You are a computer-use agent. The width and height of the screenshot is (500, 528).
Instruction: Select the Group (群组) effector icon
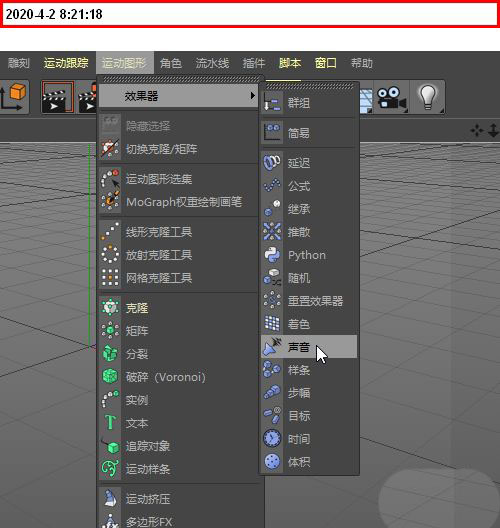click(x=272, y=103)
